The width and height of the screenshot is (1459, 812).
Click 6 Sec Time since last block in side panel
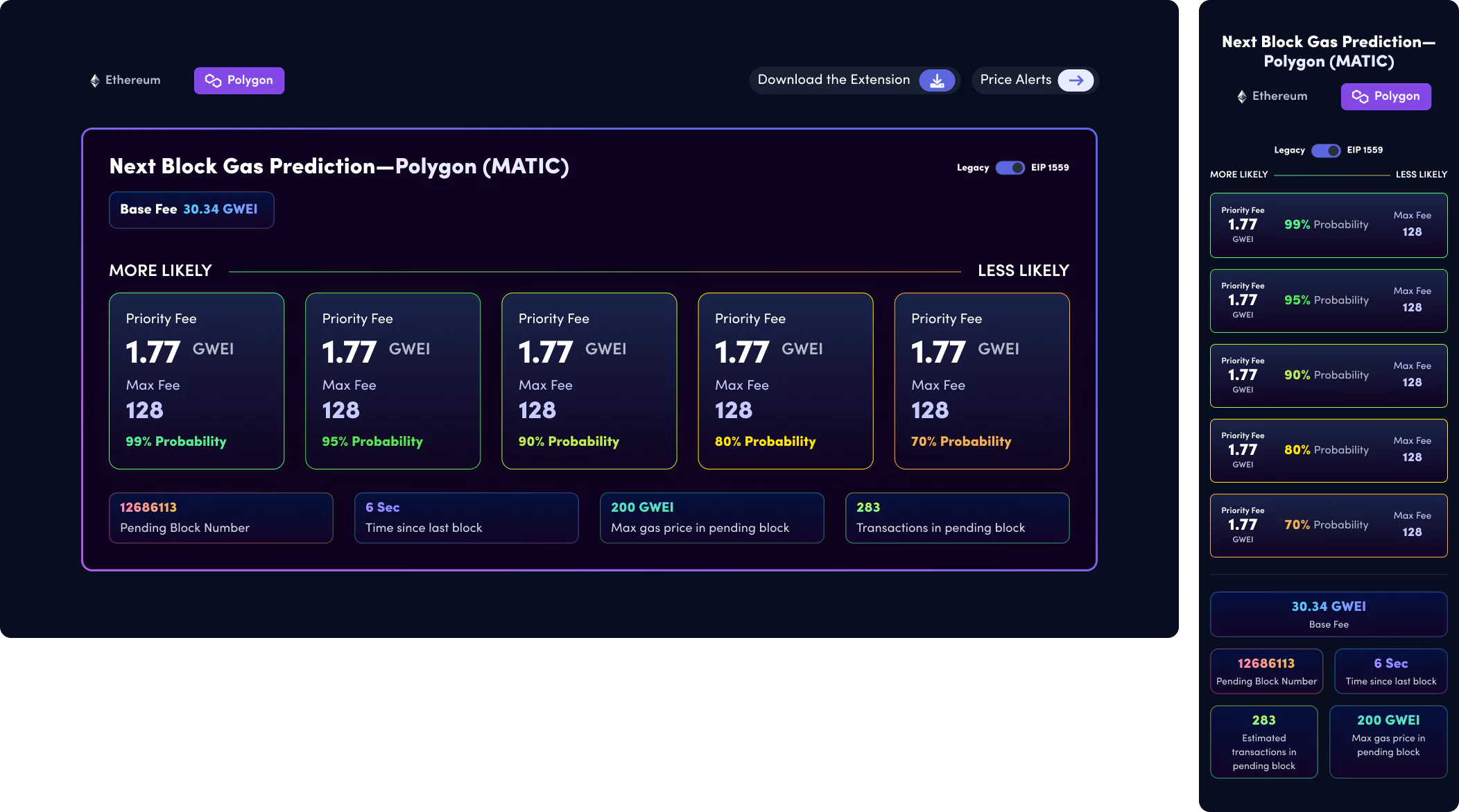[1391, 671]
